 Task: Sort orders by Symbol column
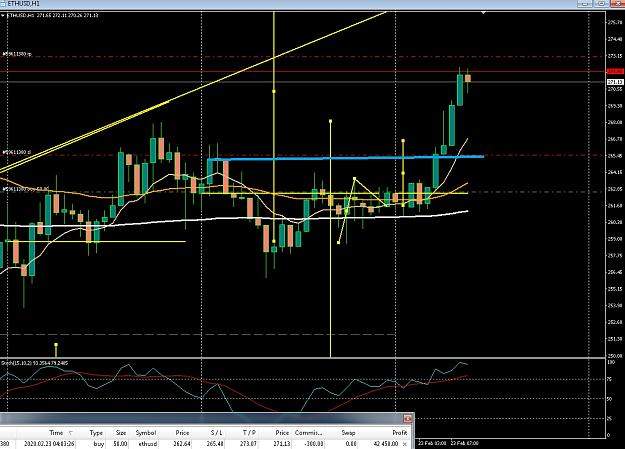145,433
